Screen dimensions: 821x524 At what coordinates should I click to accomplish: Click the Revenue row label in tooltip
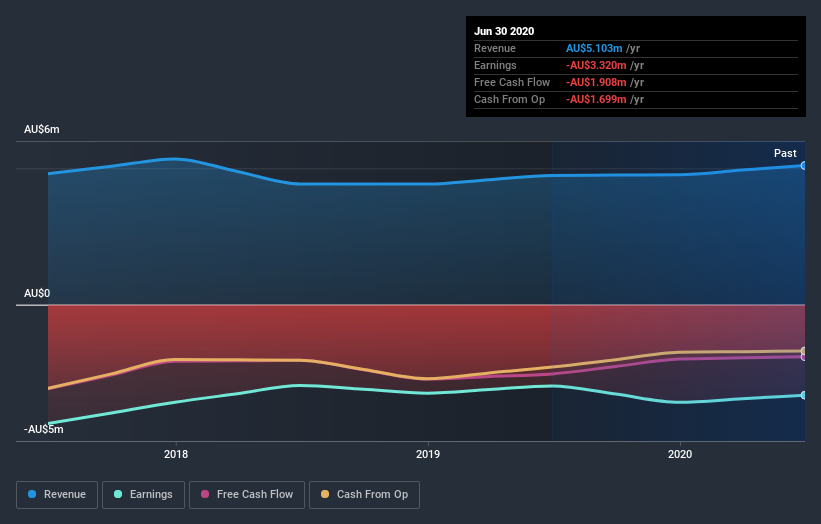(x=495, y=48)
